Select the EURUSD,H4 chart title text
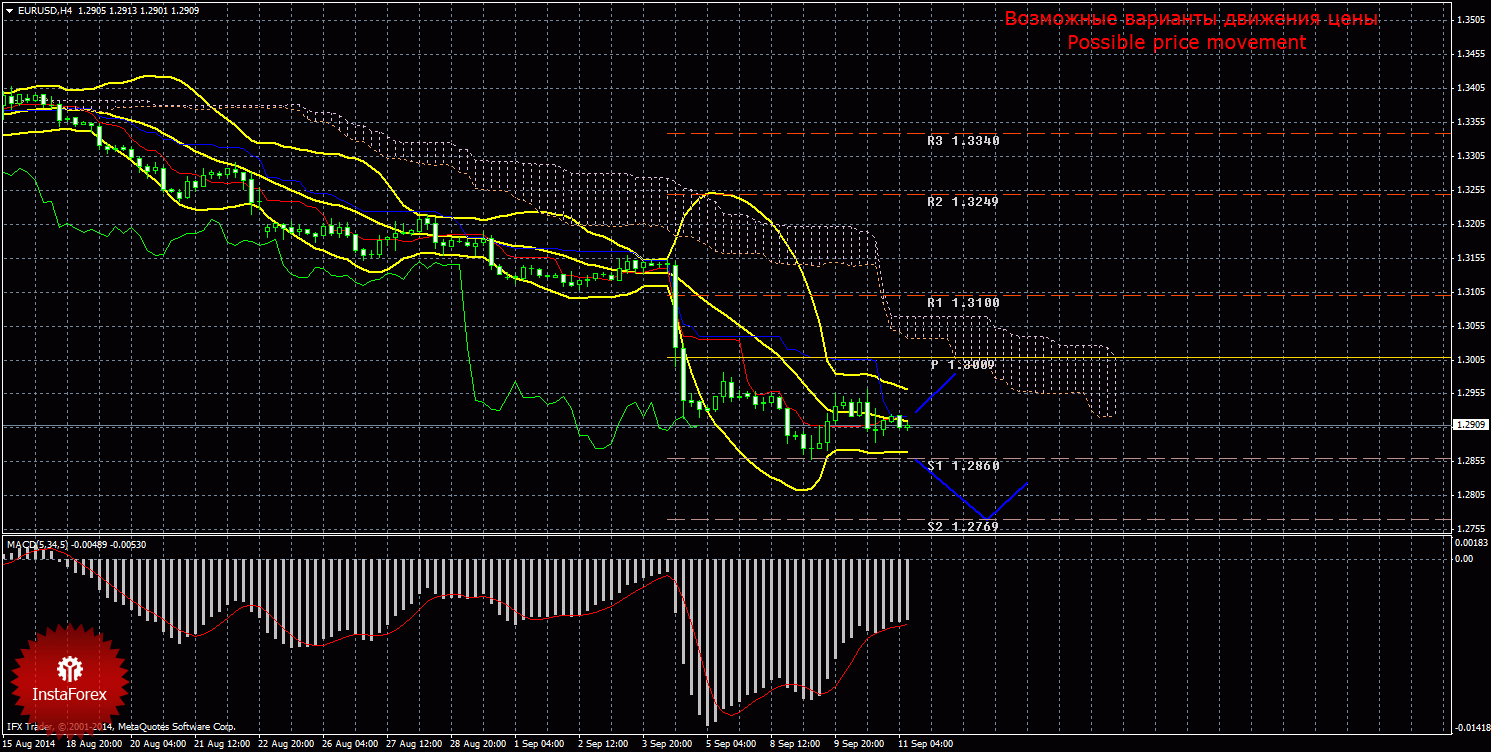 44,10
